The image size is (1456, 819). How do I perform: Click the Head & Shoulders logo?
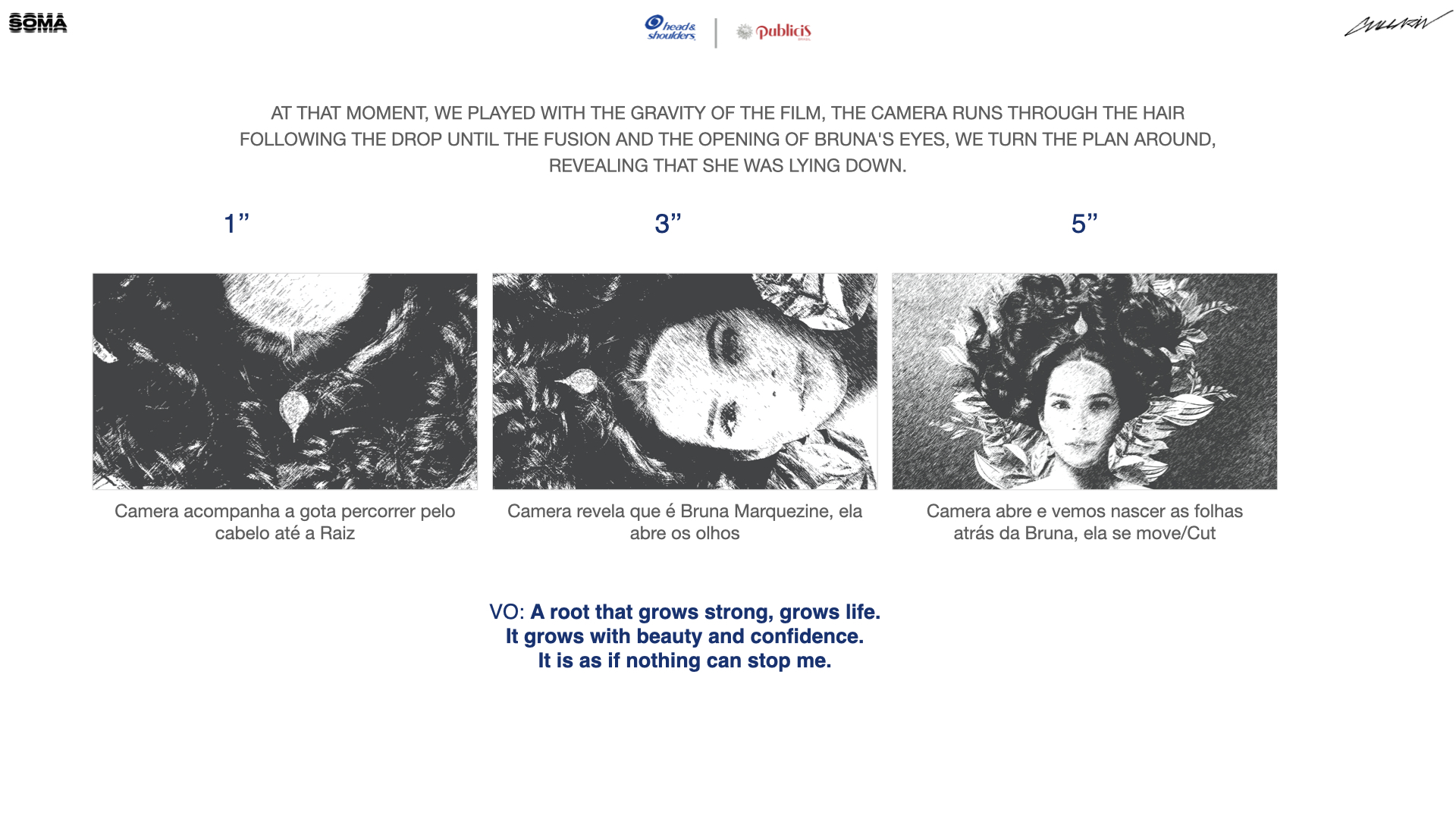click(x=670, y=28)
